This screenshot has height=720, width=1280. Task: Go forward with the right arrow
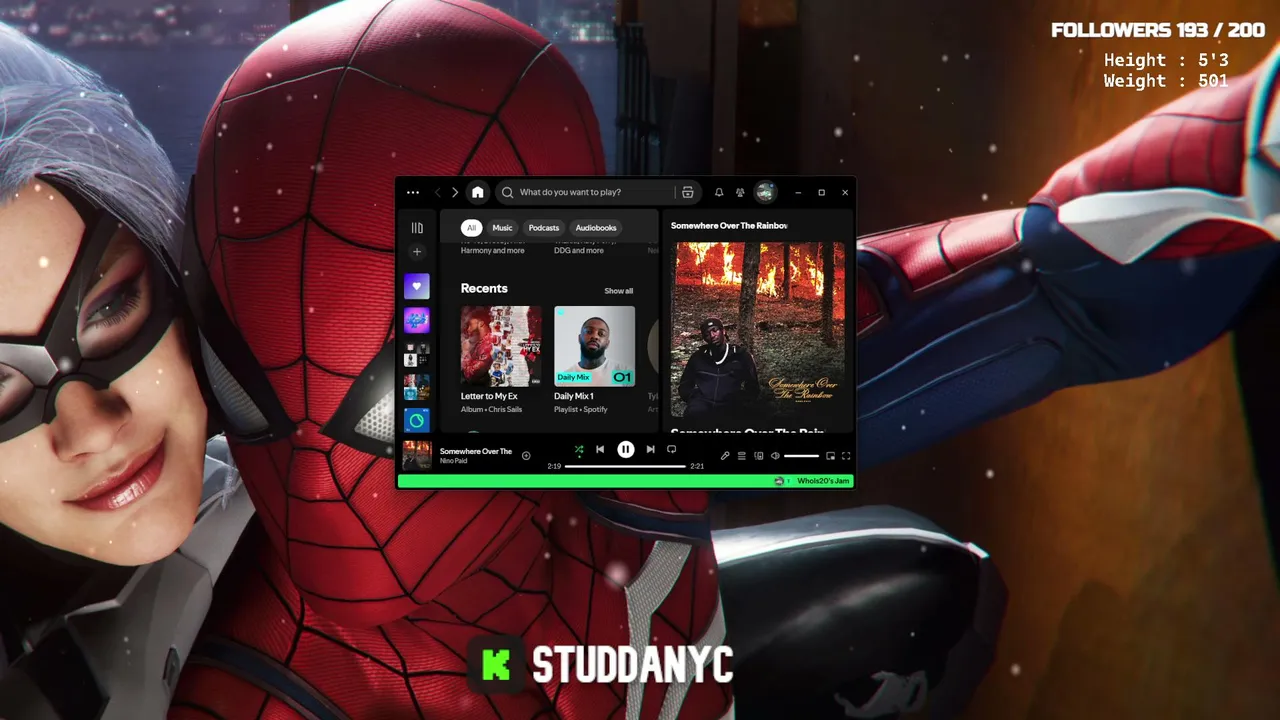[x=455, y=192]
